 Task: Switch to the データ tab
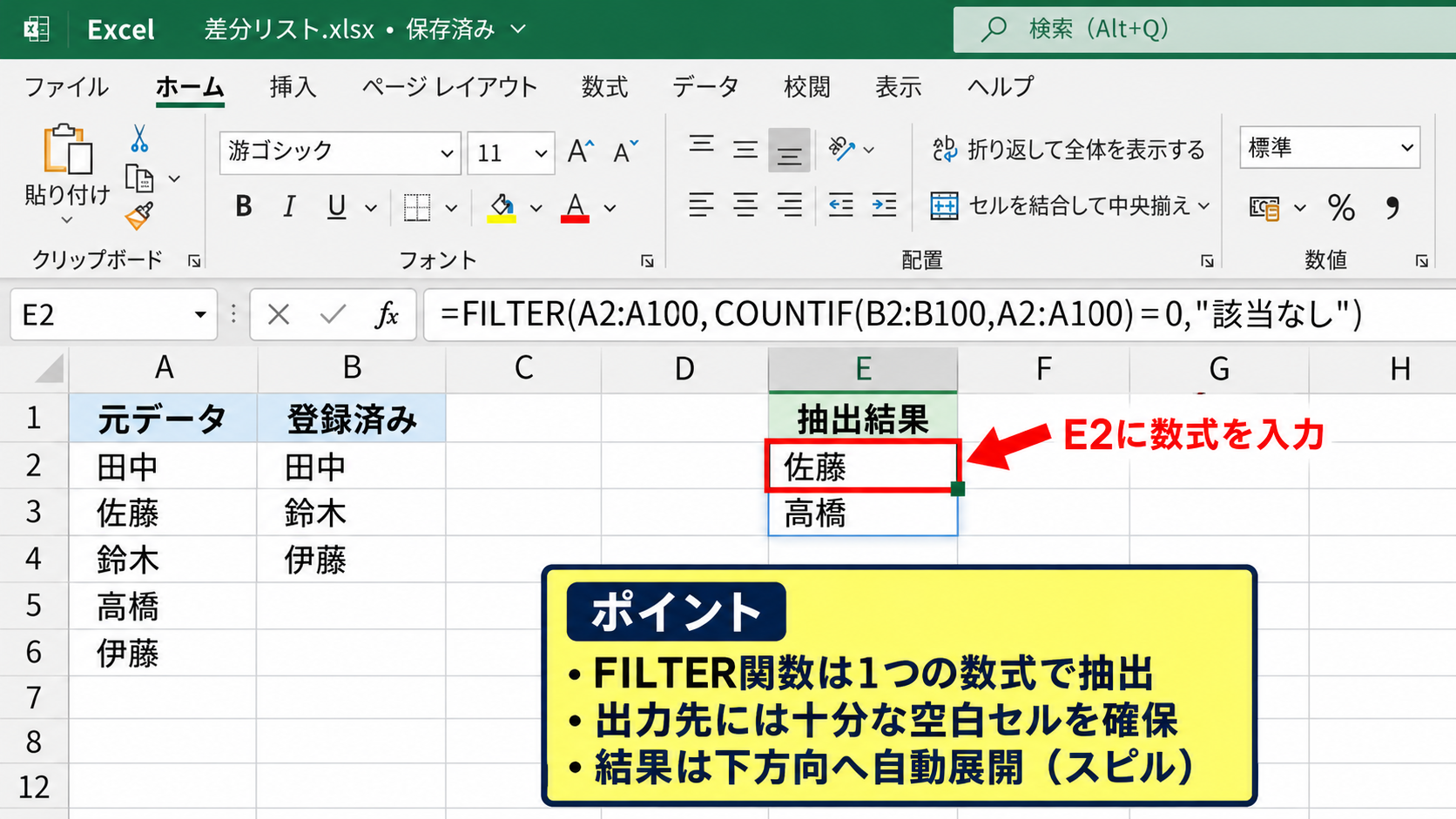pos(705,87)
